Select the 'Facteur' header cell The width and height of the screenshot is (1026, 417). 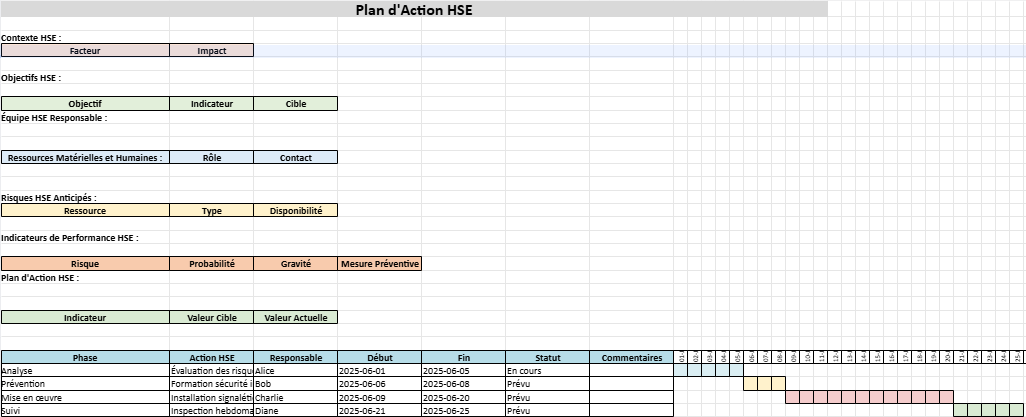pyautogui.click(x=85, y=50)
